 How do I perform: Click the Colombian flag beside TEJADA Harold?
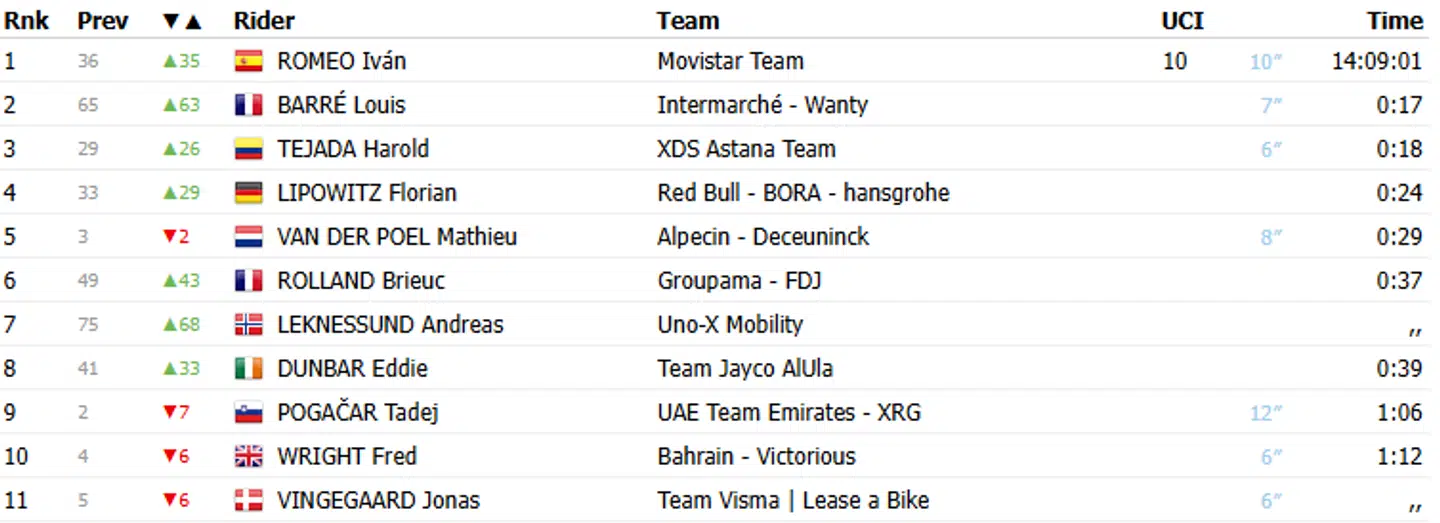click(x=248, y=150)
